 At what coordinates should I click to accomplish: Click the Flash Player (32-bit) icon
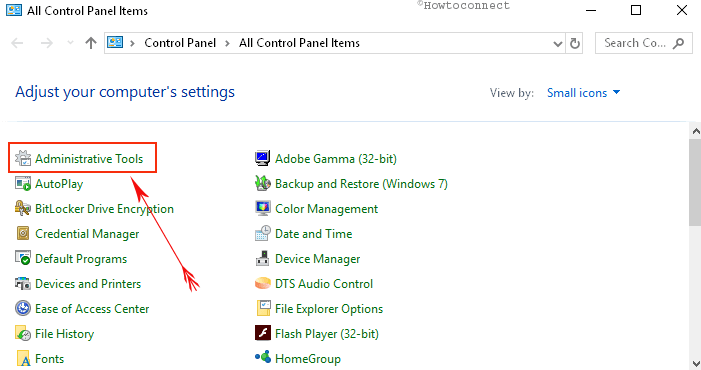(263, 334)
